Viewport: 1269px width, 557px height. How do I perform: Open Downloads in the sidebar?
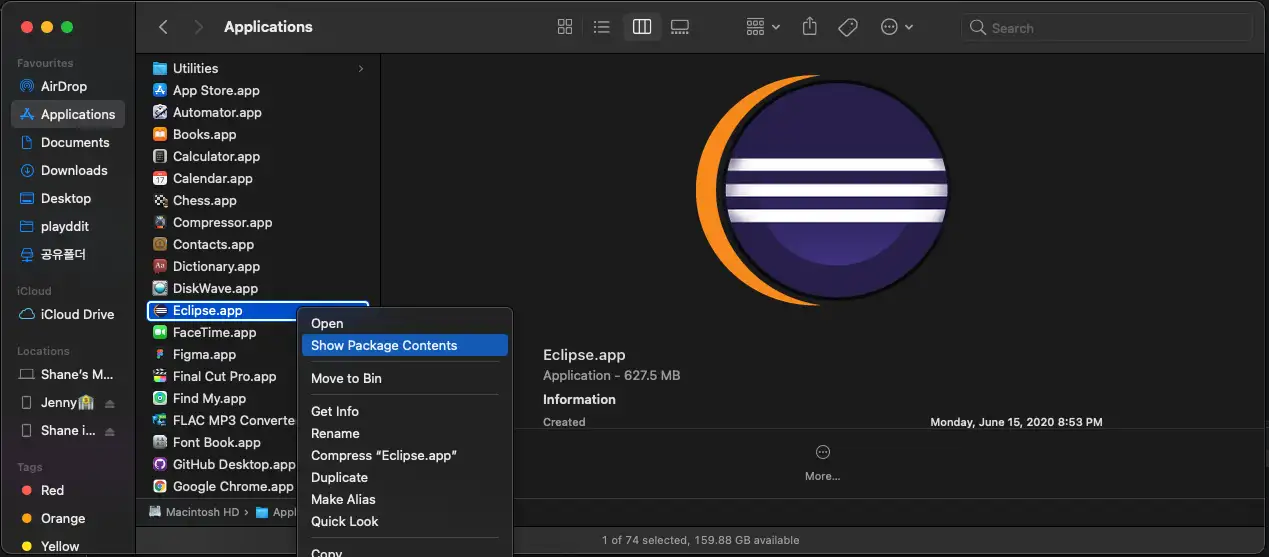pos(68,170)
